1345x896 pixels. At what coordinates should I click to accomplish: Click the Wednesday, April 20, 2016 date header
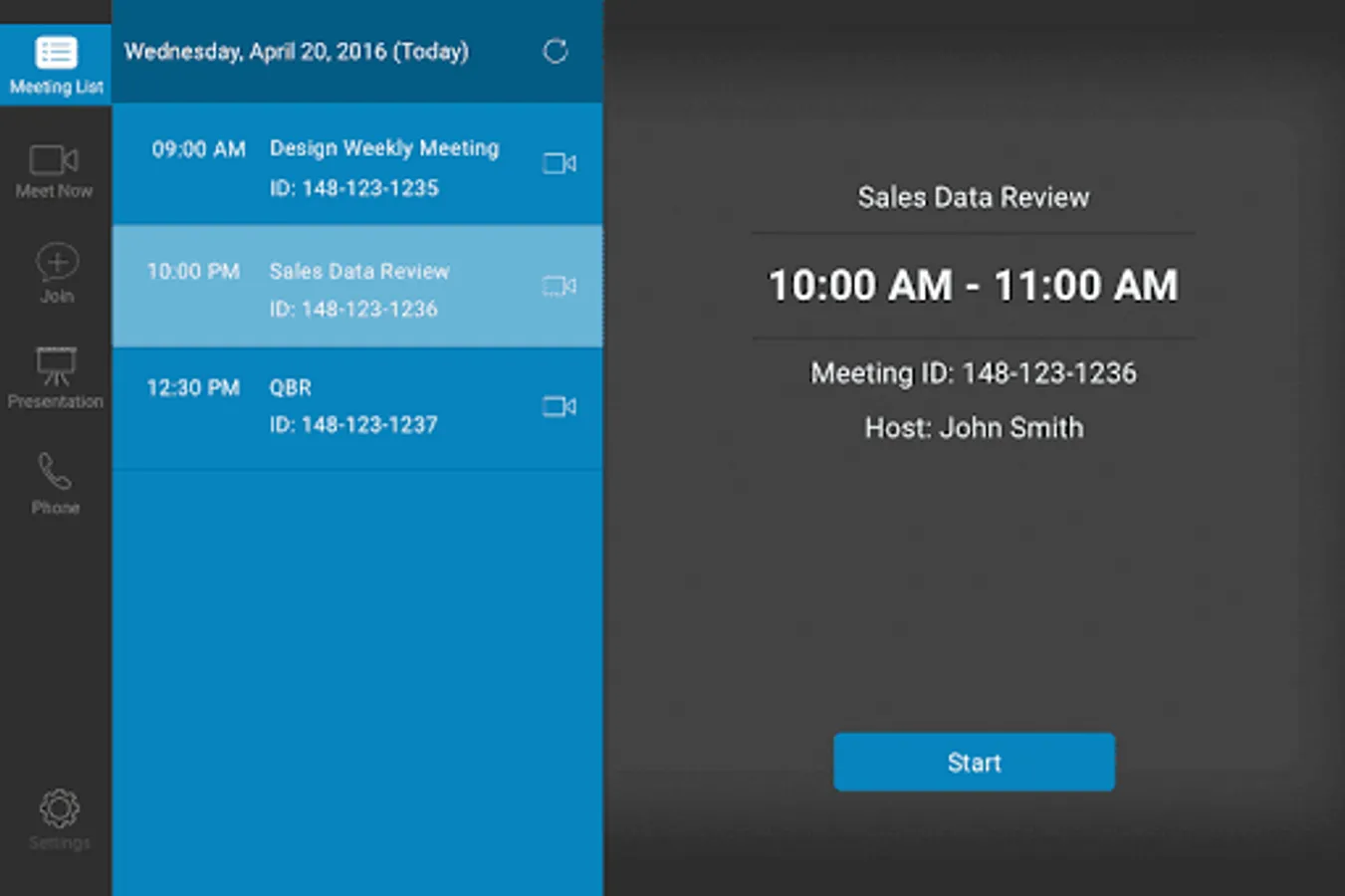(296, 52)
